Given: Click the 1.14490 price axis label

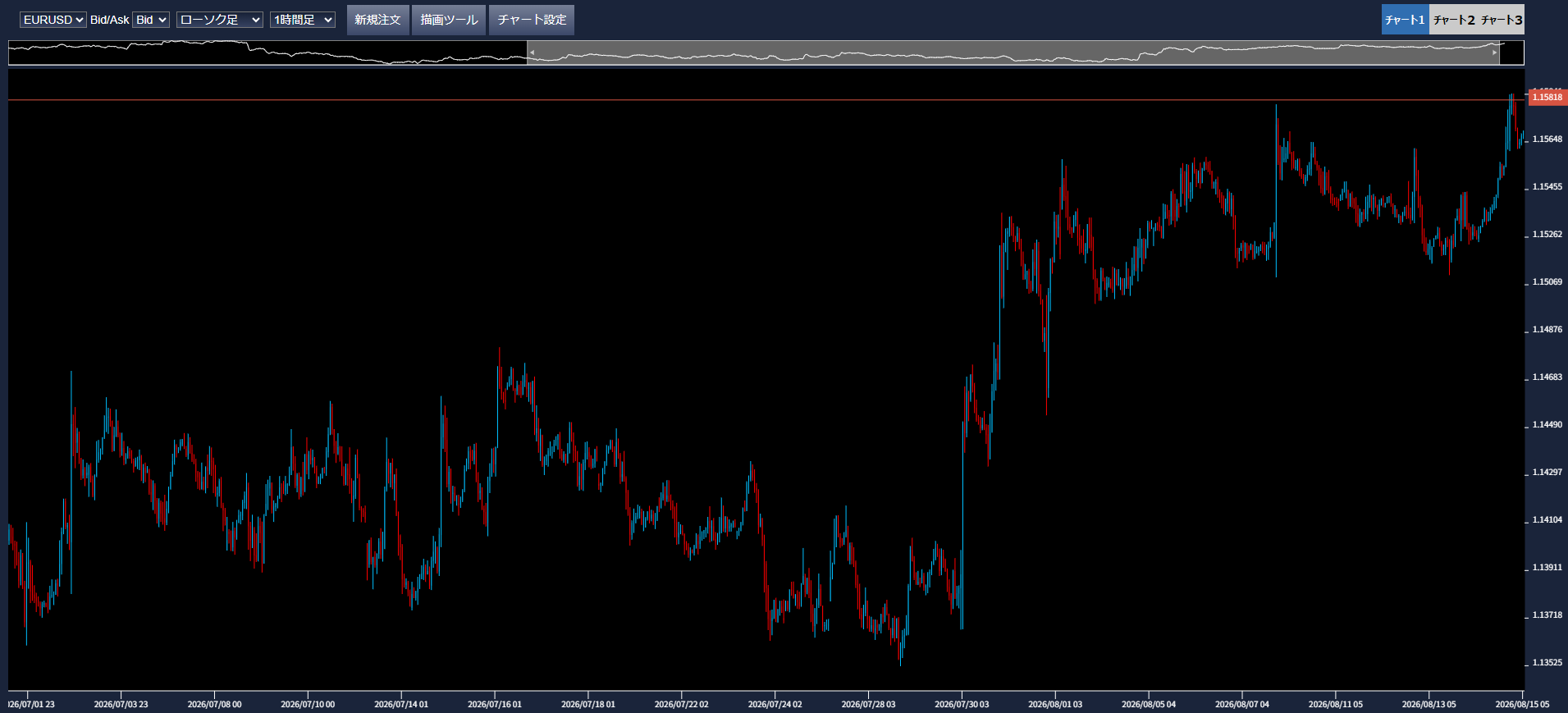Looking at the screenshot, I should click(x=1547, y=425).
